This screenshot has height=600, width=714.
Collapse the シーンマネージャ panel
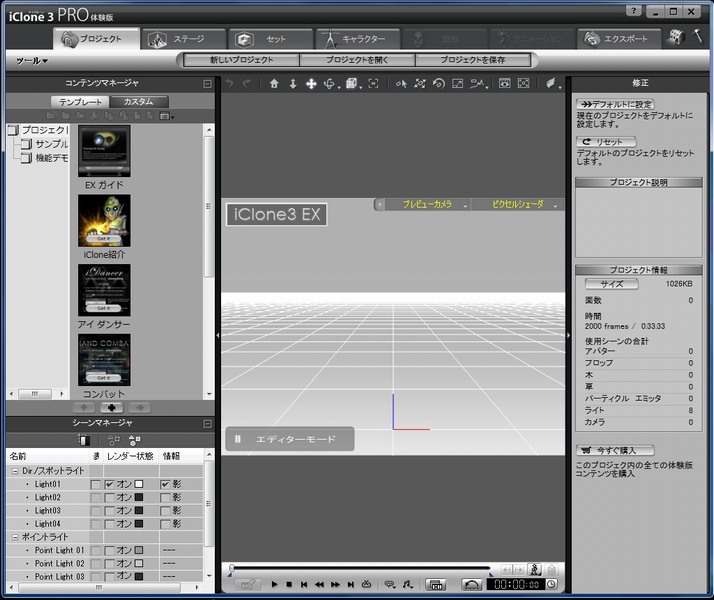[207, 424]
